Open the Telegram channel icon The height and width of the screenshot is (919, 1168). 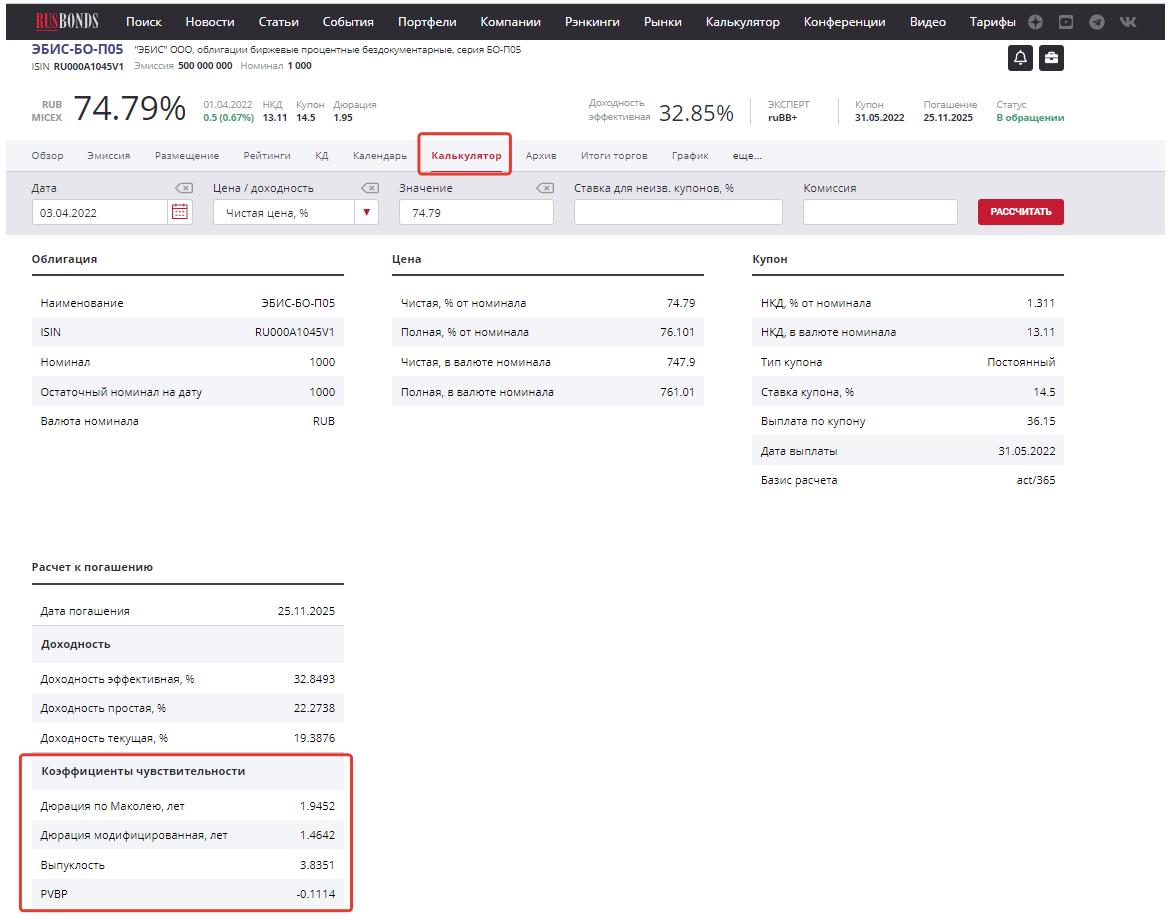pos(1097,22)
